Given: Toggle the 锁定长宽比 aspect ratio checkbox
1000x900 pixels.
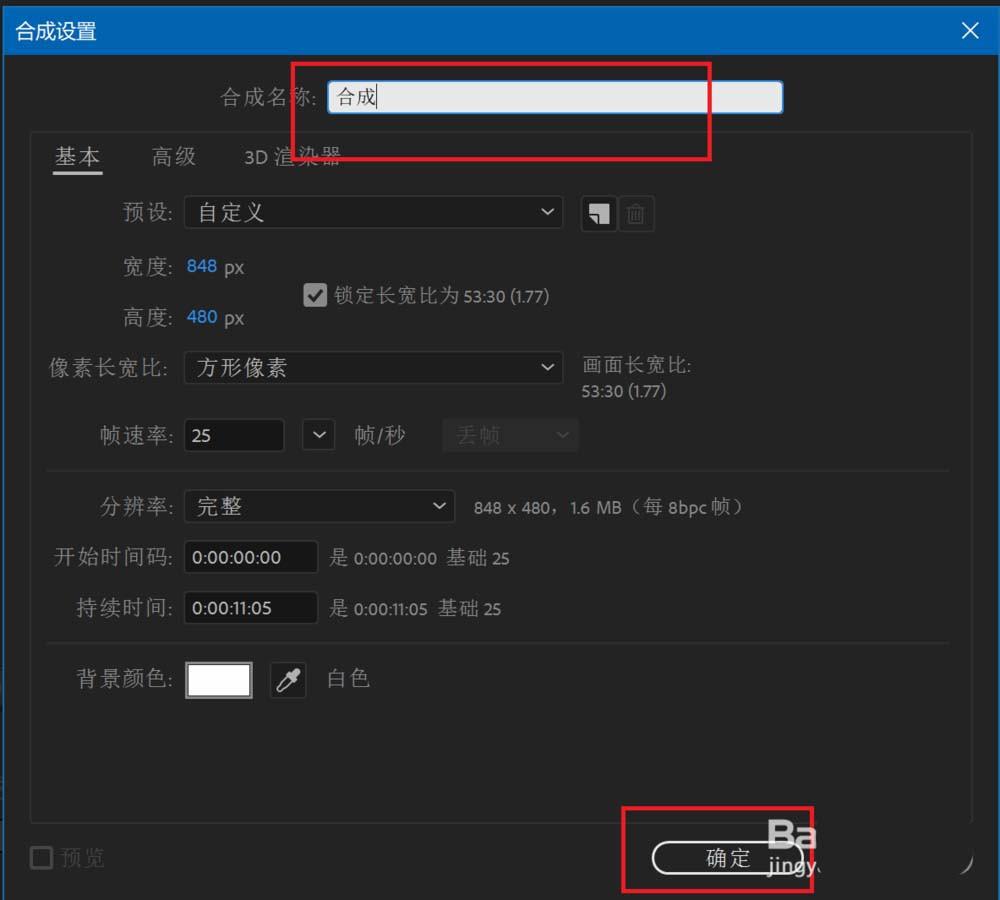Looking at the screenshot, I should [x=313, y=294].
